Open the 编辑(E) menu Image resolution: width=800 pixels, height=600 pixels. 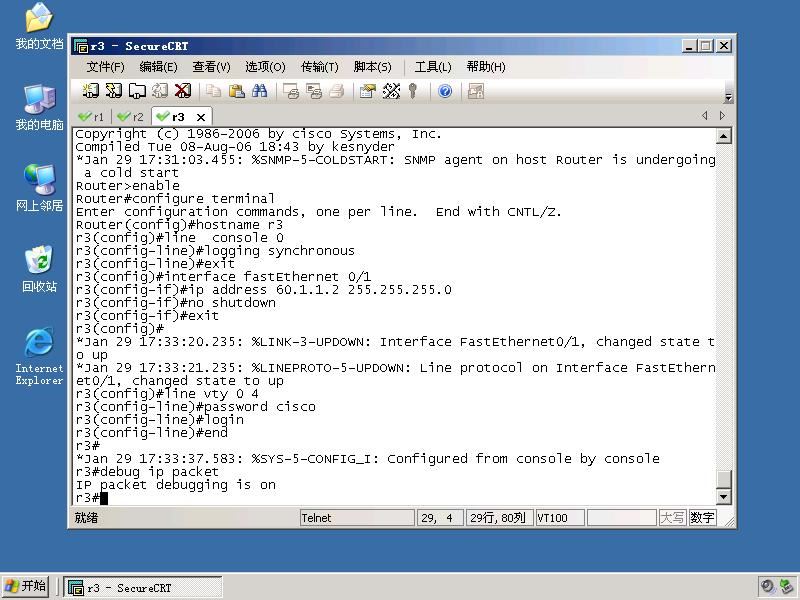click(158, 67)
